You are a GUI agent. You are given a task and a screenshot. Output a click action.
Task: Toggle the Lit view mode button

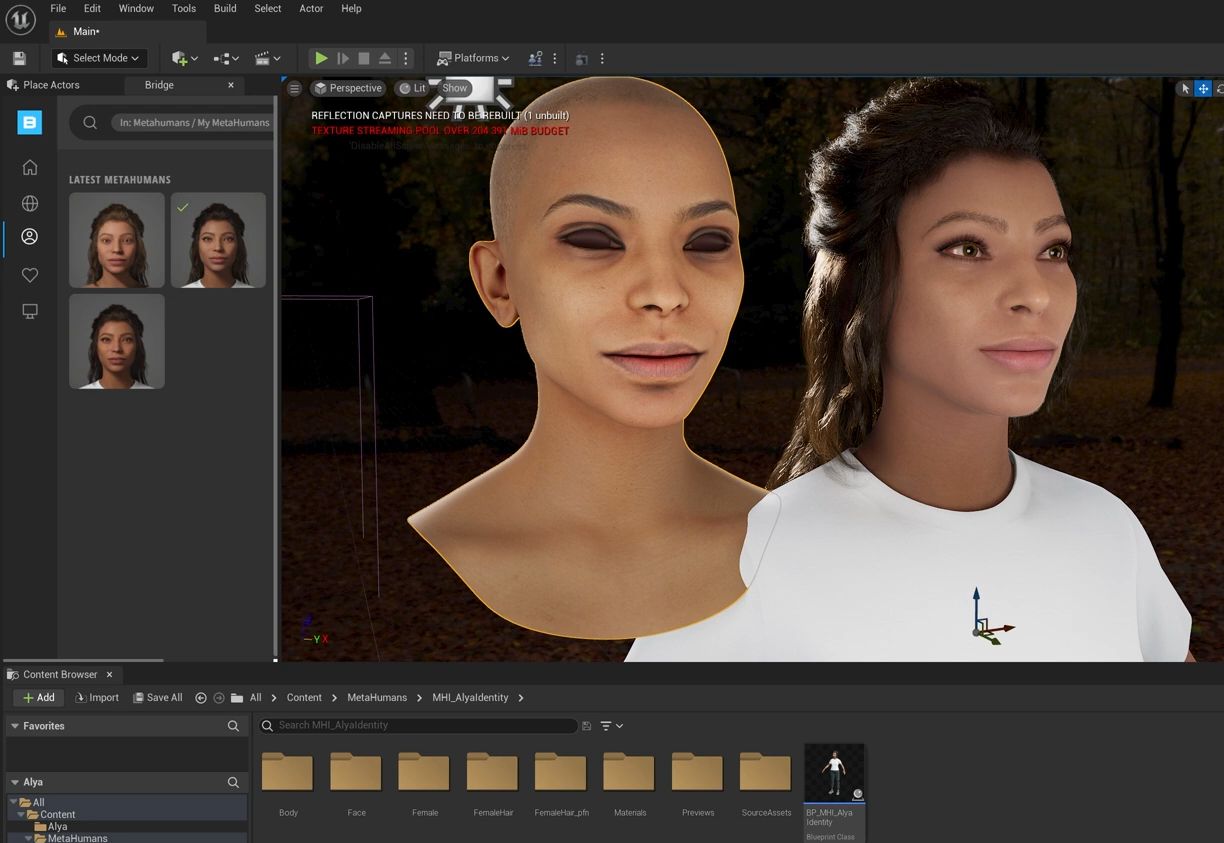point(411,88)
